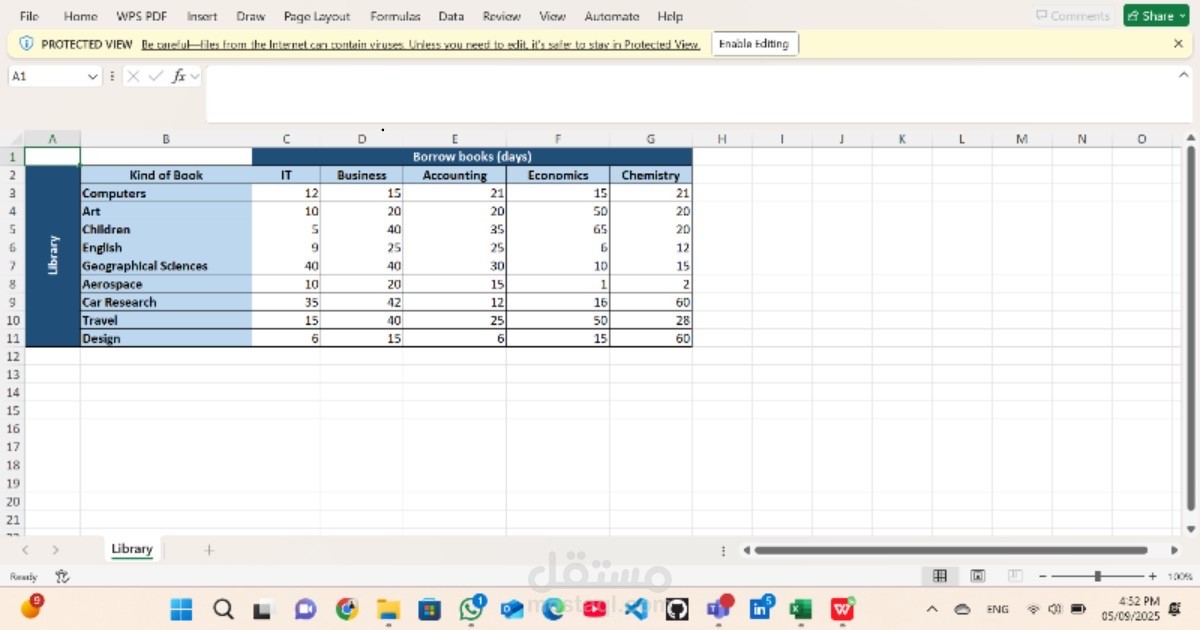This screenshot has height=630, width=1200.
Task: Click the zoom slider handle
Action: click(1098, 576)
